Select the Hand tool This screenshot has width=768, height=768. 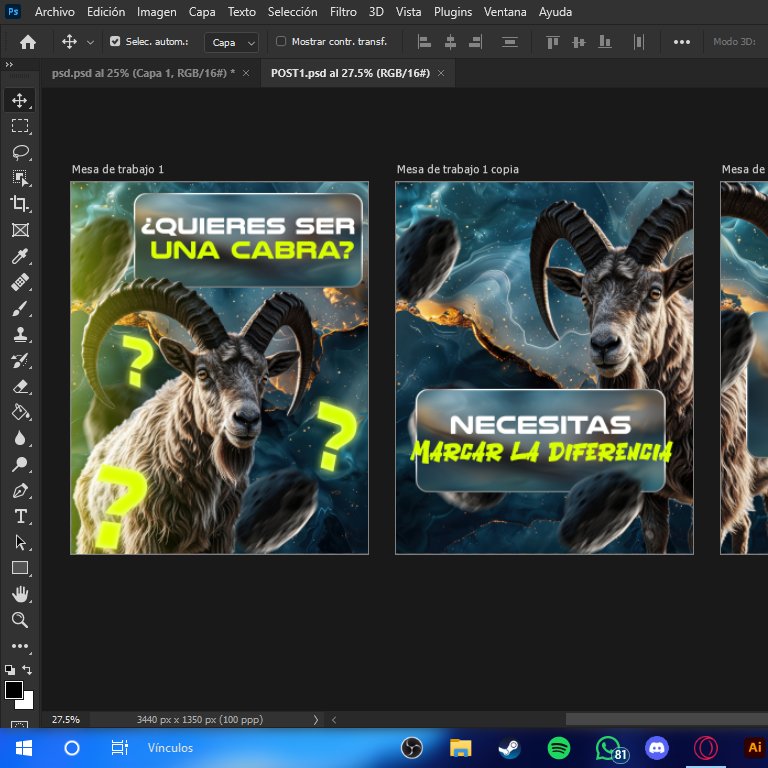pyautogui.click(x=20, y=594)
